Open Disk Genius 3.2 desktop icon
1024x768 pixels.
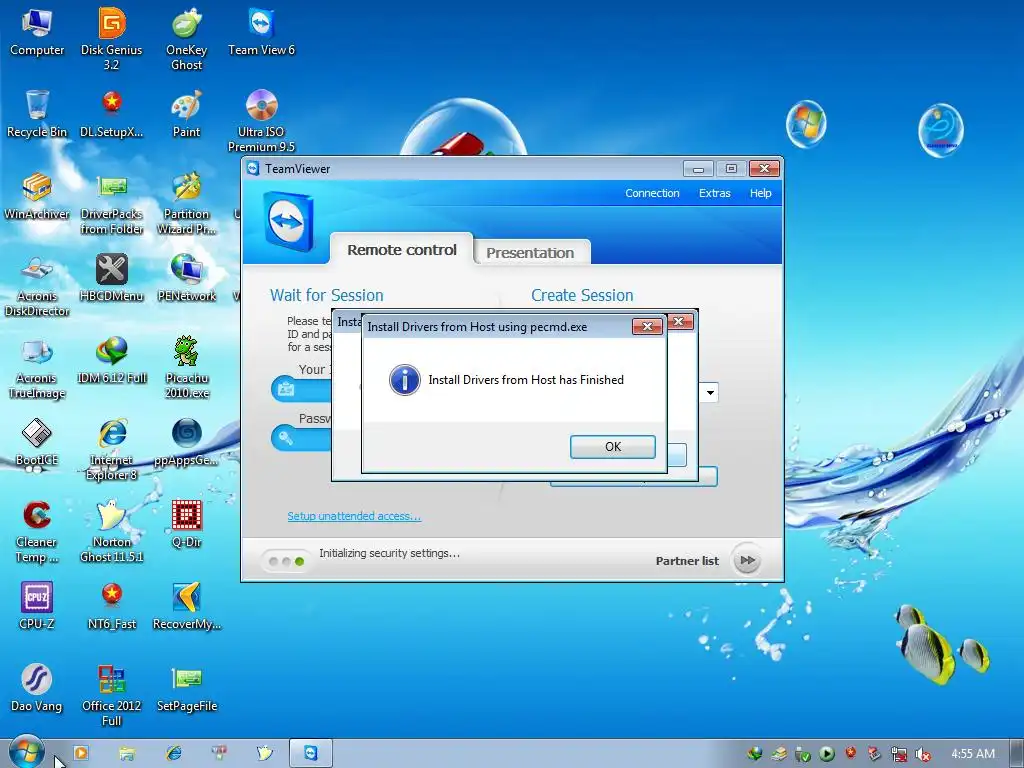(112, 38)
